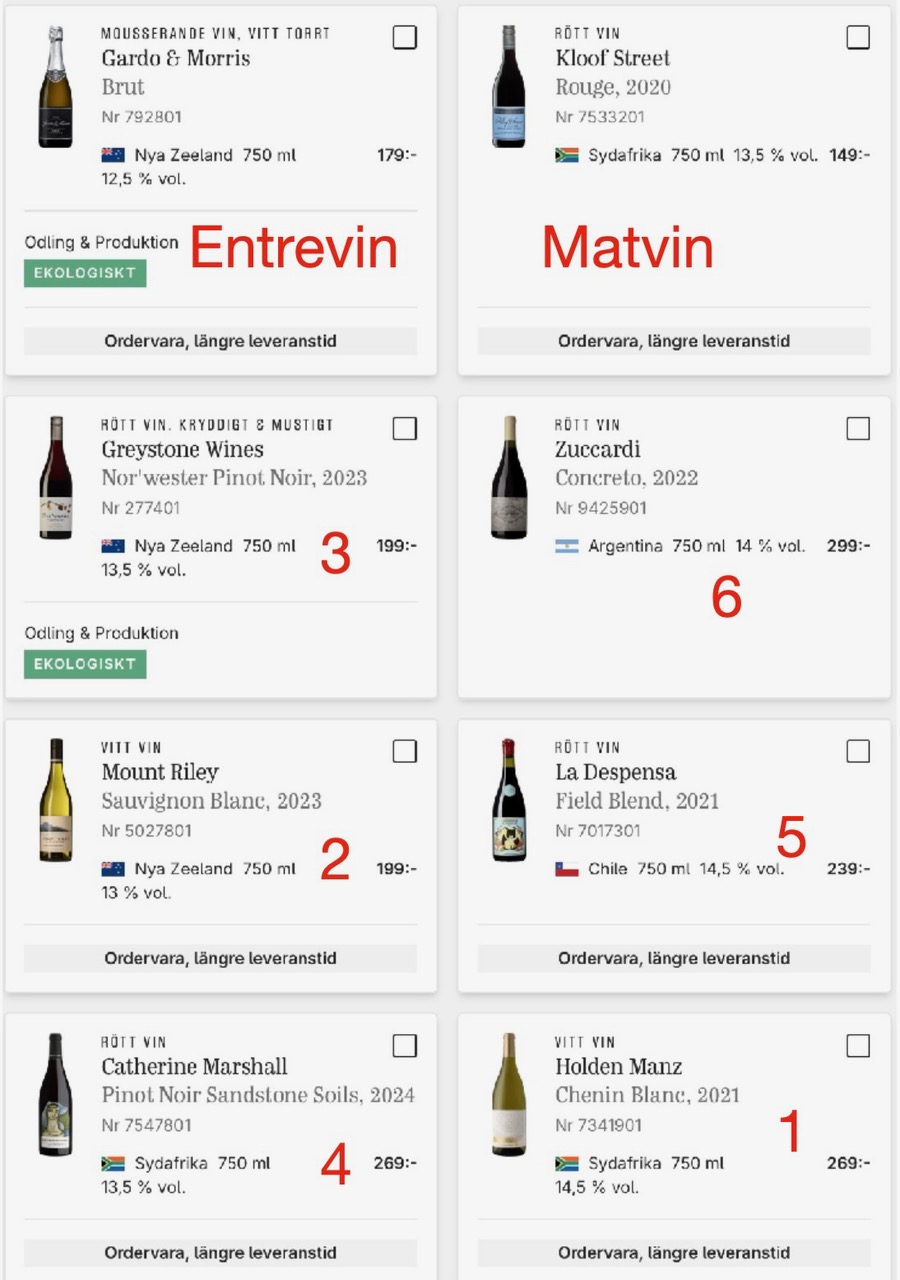Image resolution: width=900 pixels, height=1280 pixels.
Task: Click the EKOLOGISKT badge under Greystone Wines
Action: point(85,664)
